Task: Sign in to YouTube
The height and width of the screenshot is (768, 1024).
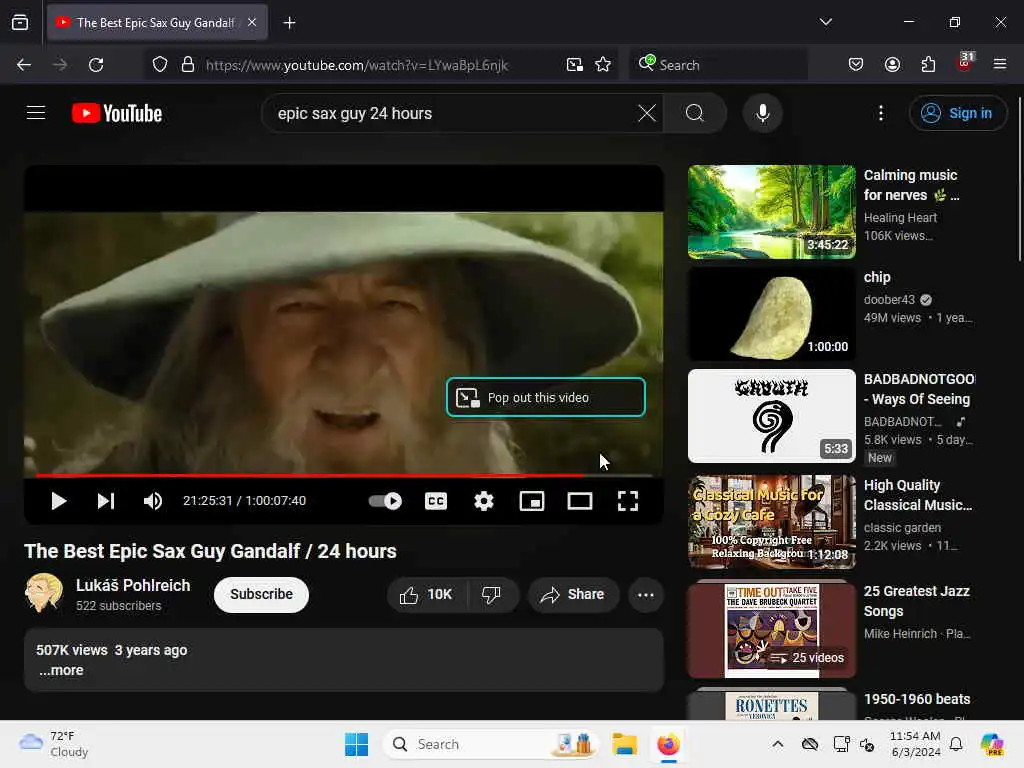Action: [x=957, y=113]
